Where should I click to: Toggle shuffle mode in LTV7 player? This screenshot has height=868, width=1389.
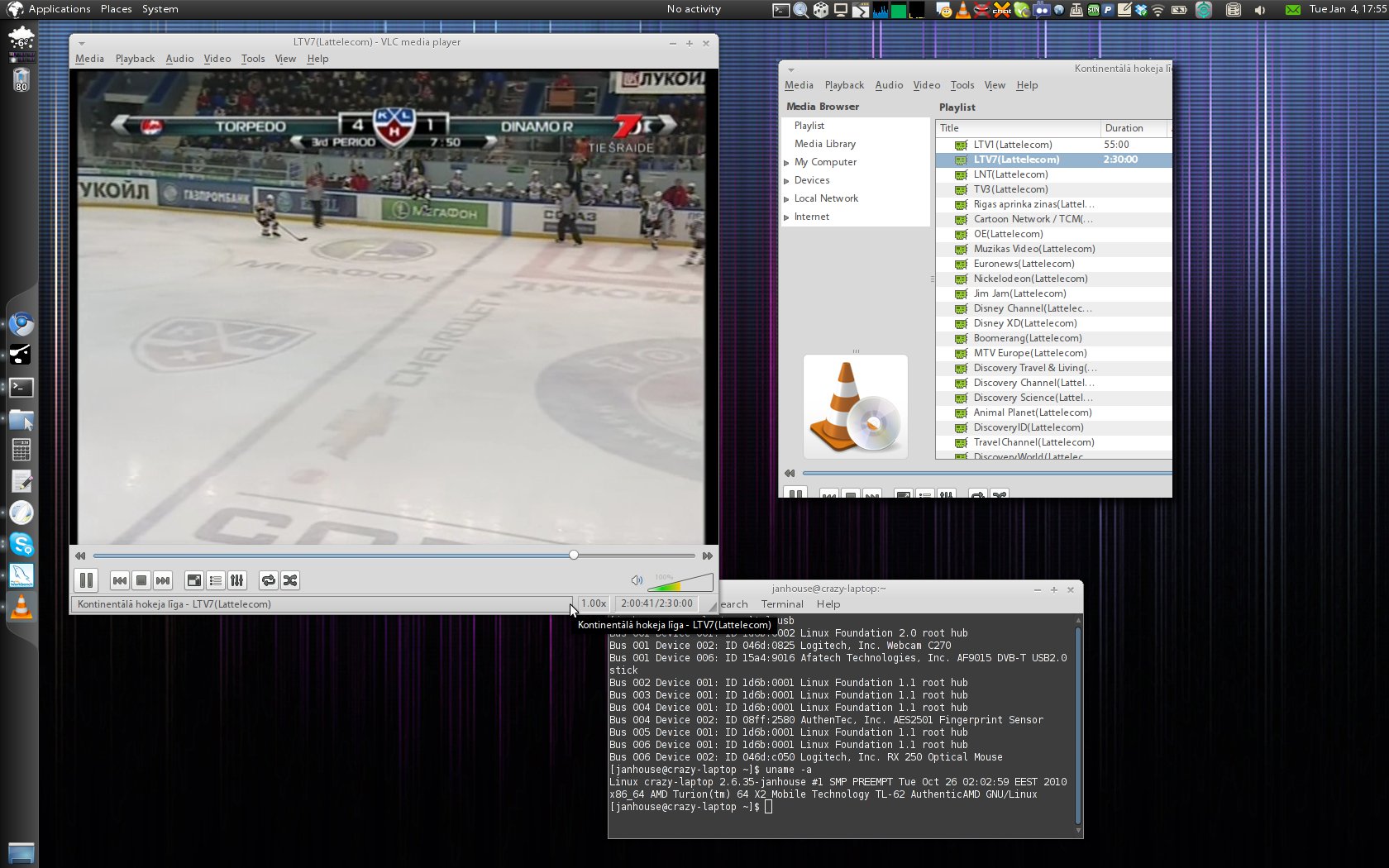[290, 580]
